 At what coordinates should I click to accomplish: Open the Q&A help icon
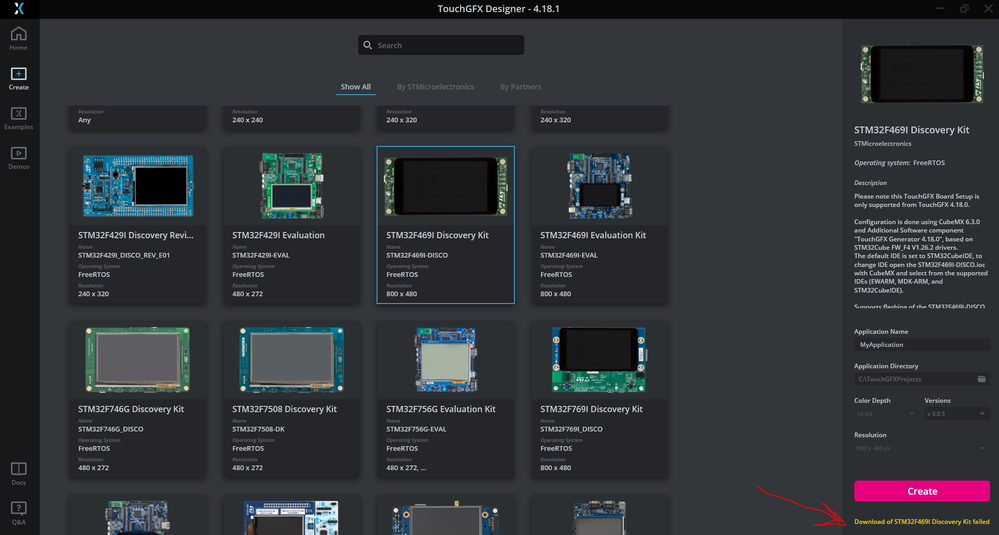18,513
